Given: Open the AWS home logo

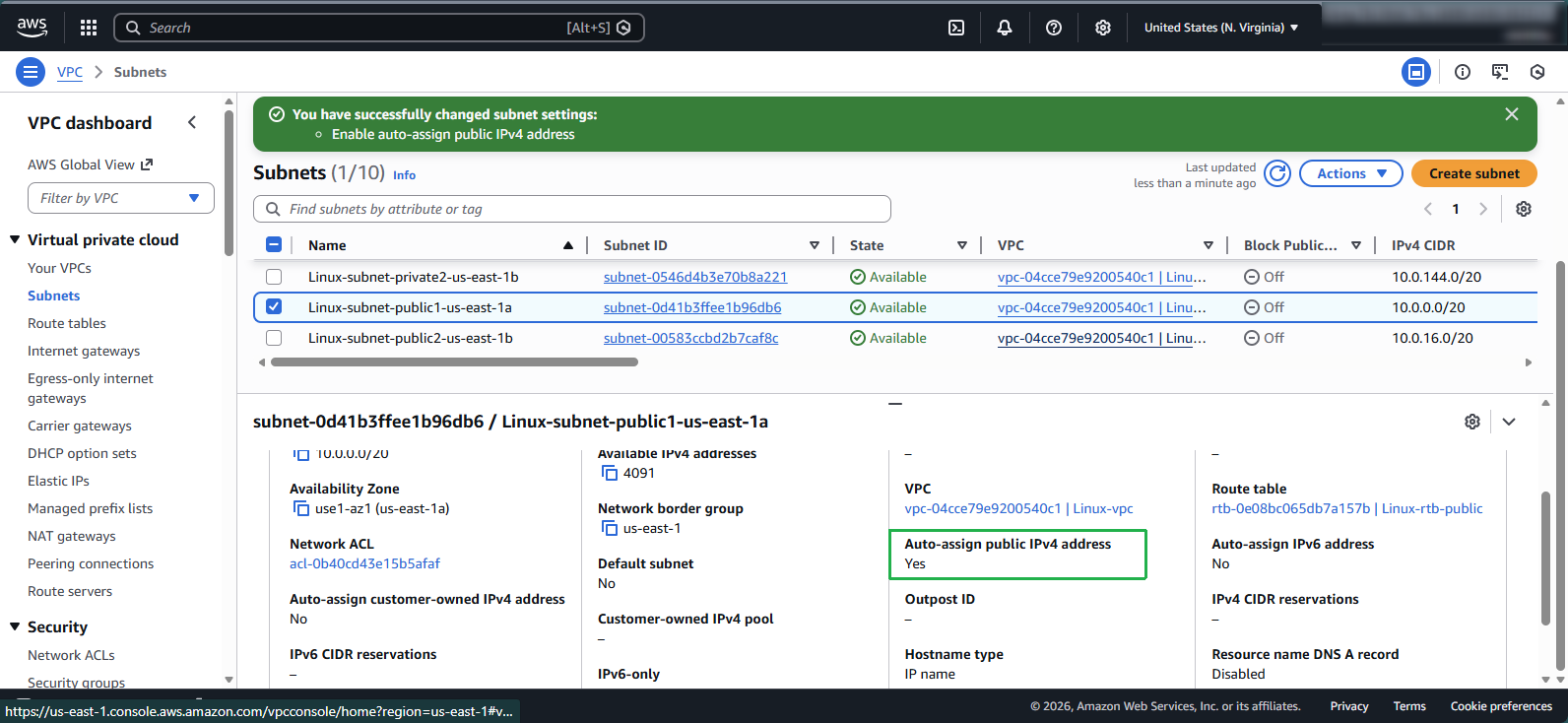Looking at the screenshot, I should (x=32, y=28).
